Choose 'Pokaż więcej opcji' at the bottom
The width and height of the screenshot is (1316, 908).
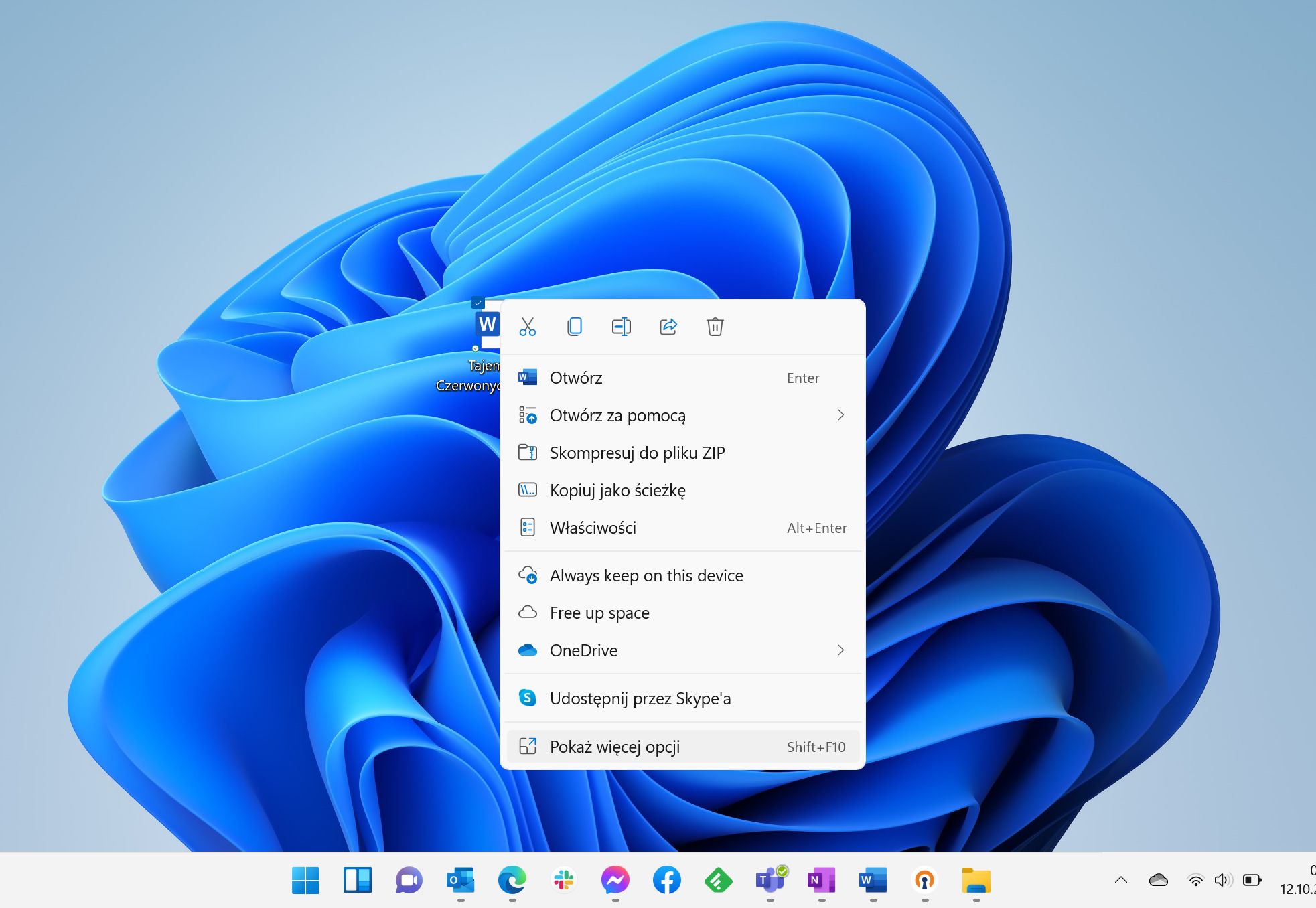tap(614, 747)
